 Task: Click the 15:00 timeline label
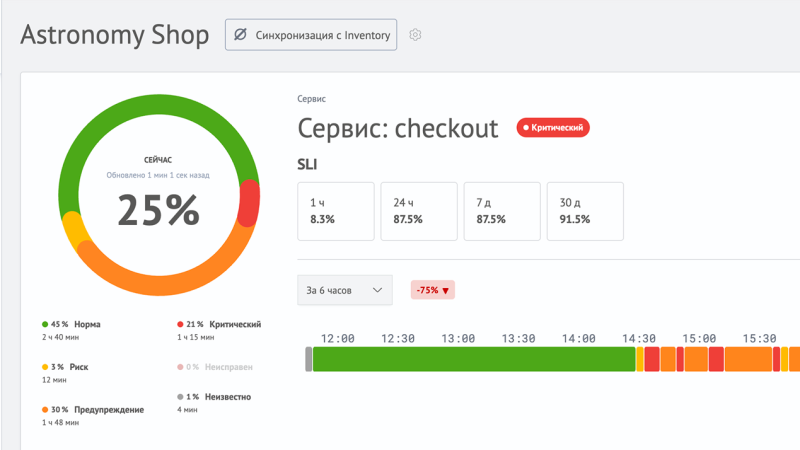(699, 339)
